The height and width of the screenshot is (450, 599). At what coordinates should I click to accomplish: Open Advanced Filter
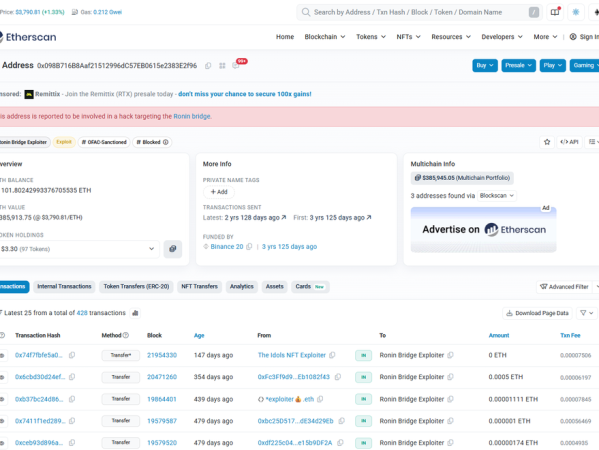pyautogui.click(x=564, y=287)
